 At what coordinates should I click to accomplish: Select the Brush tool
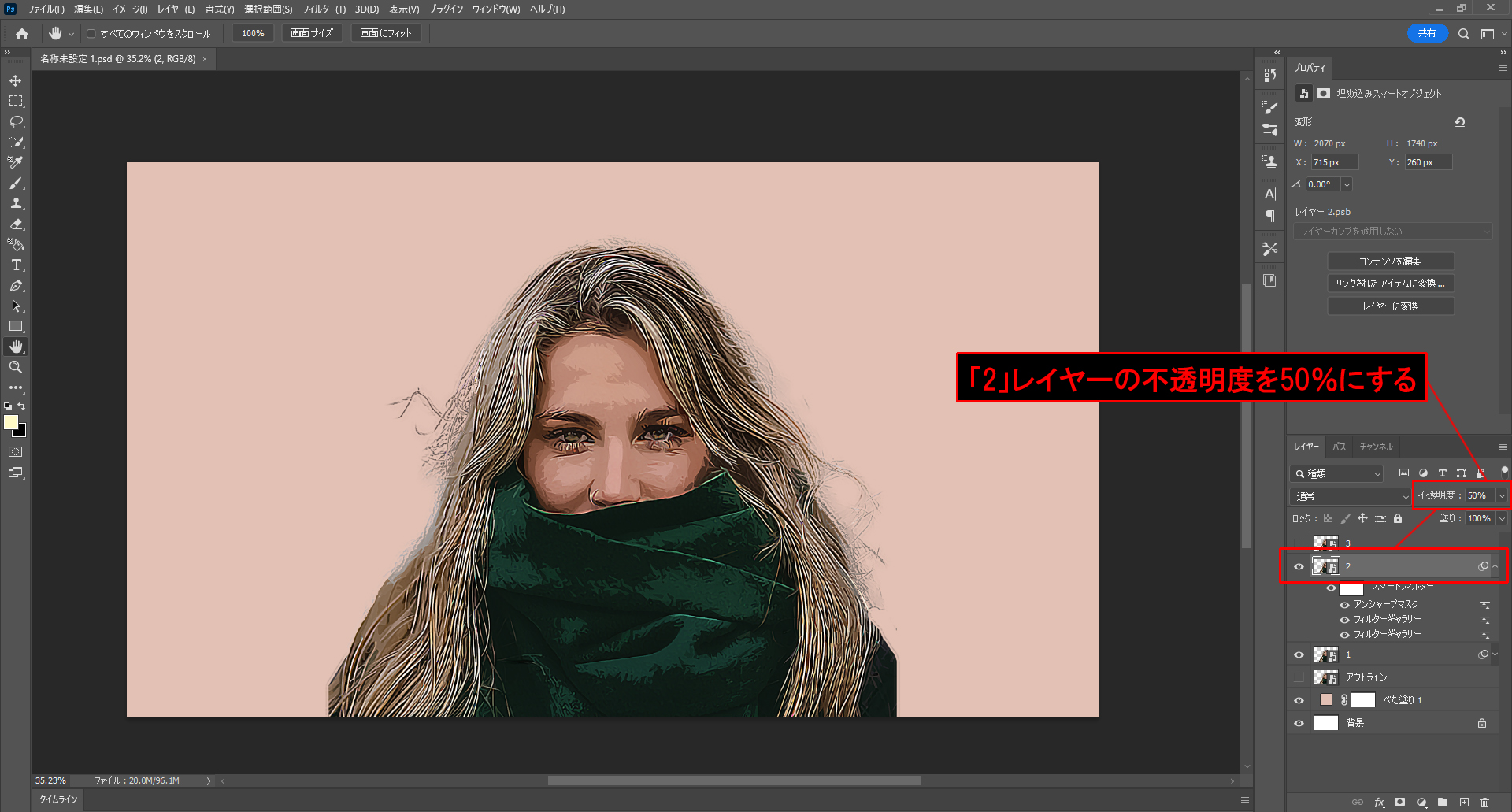click(16, 184)
